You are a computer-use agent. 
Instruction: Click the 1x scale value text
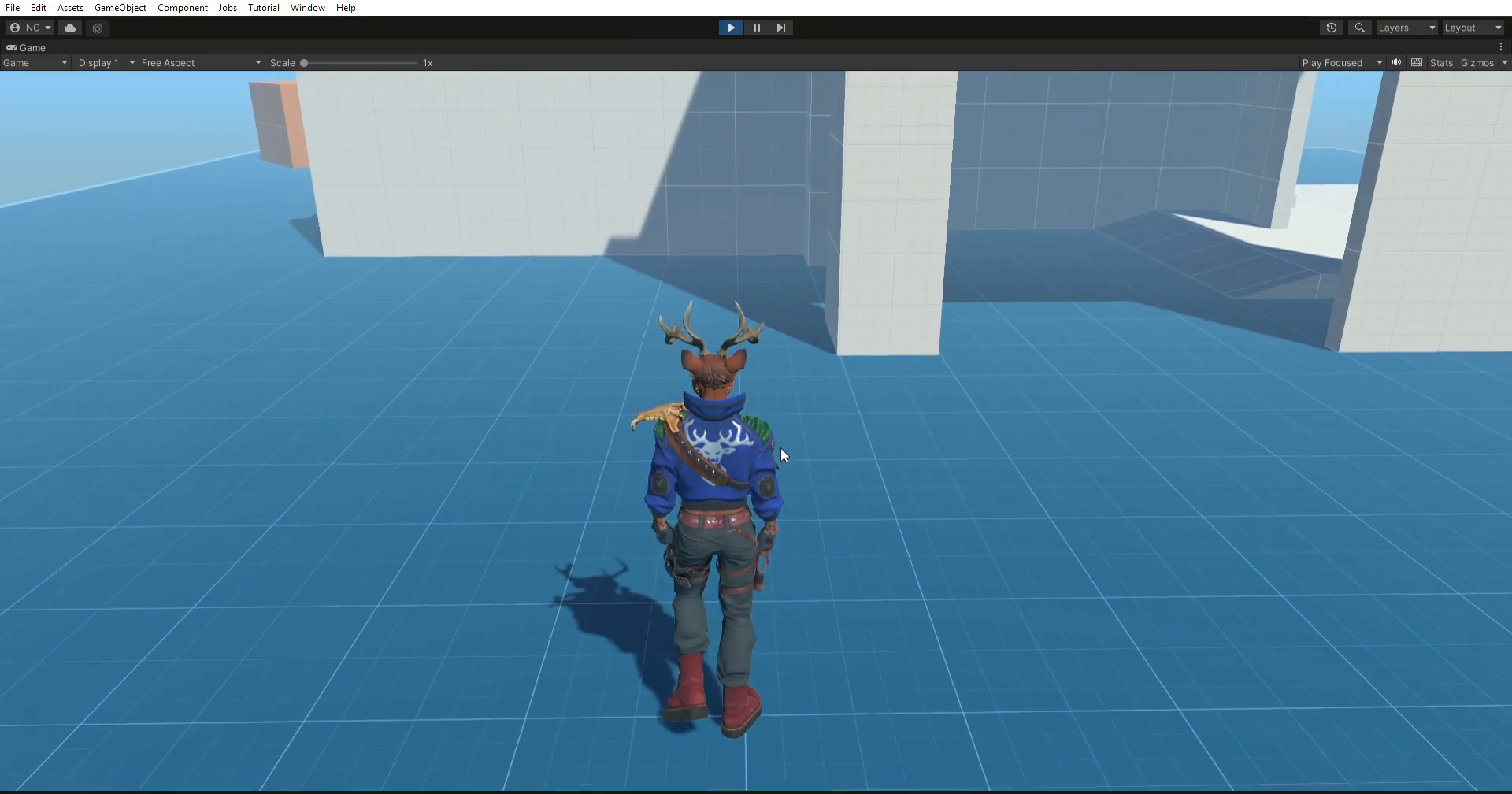tap(428, 63)
